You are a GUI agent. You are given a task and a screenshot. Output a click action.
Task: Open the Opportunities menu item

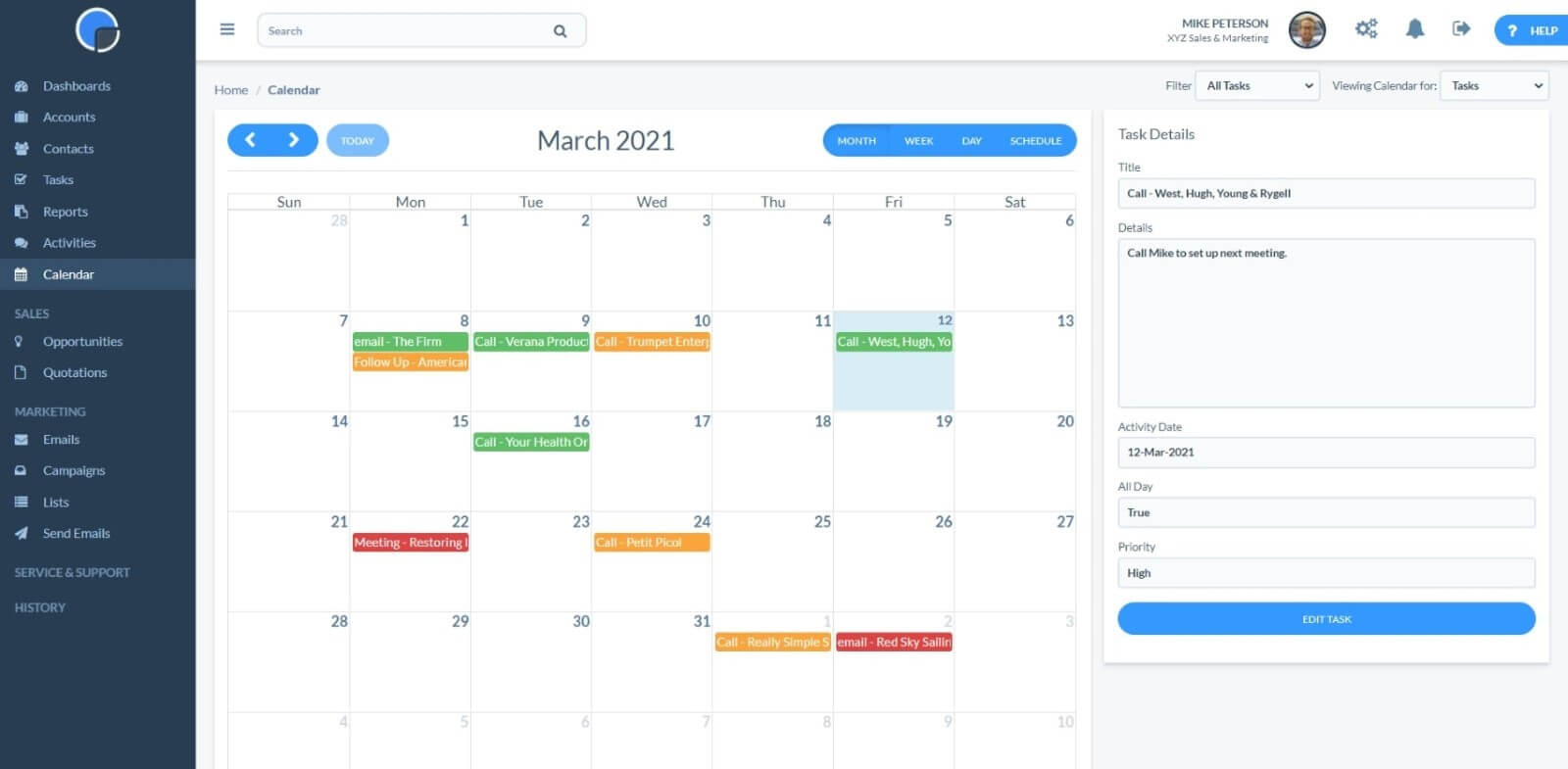click(x=82, y=341)
